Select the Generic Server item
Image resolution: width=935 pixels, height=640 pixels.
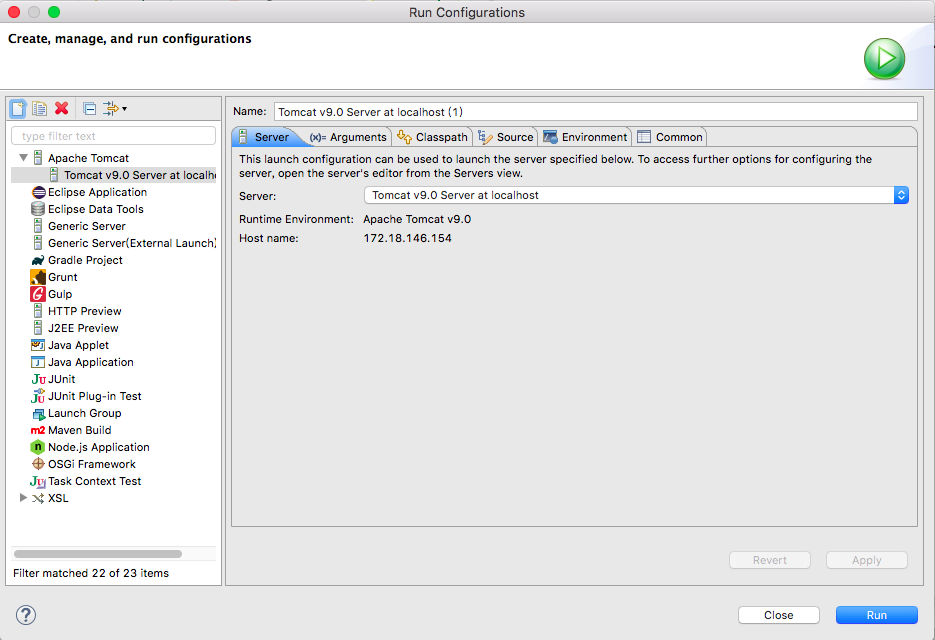click(86, 226)
